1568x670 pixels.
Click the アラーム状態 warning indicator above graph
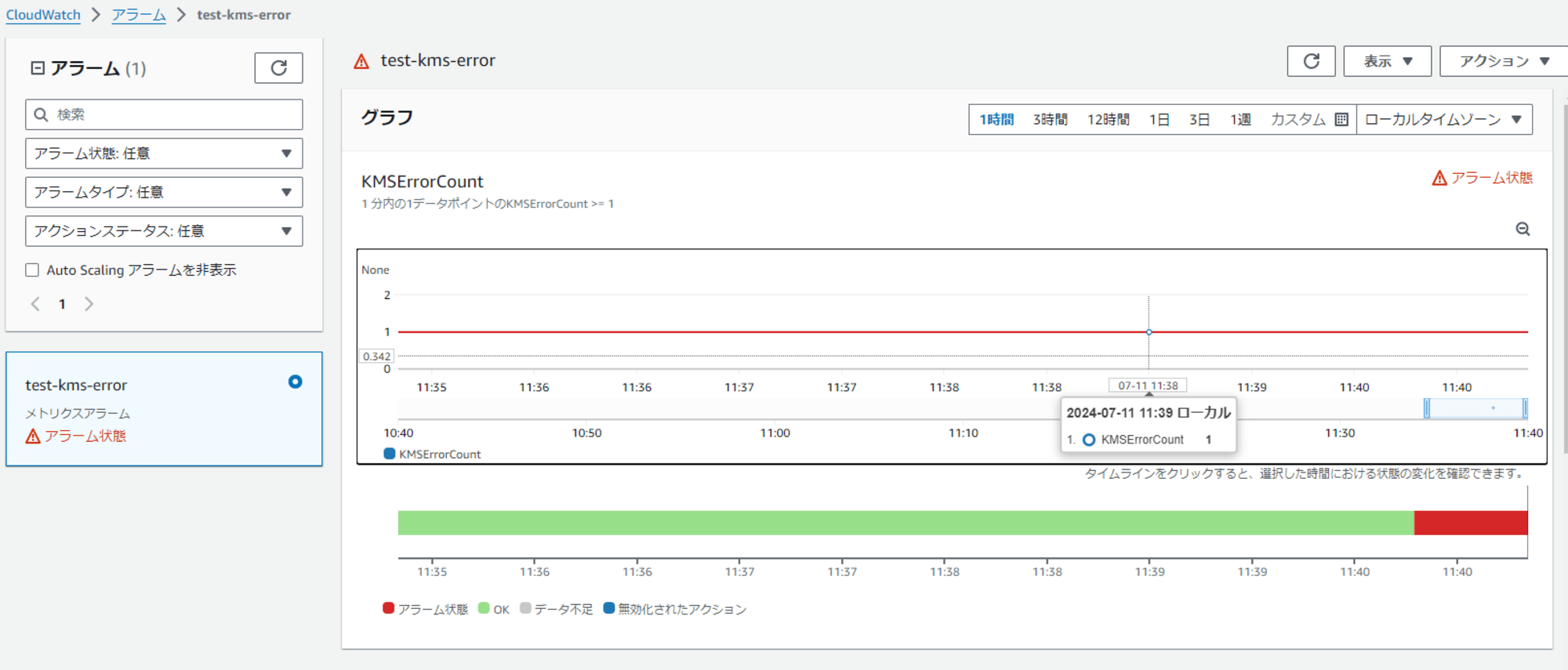(x=1482, y=178)
